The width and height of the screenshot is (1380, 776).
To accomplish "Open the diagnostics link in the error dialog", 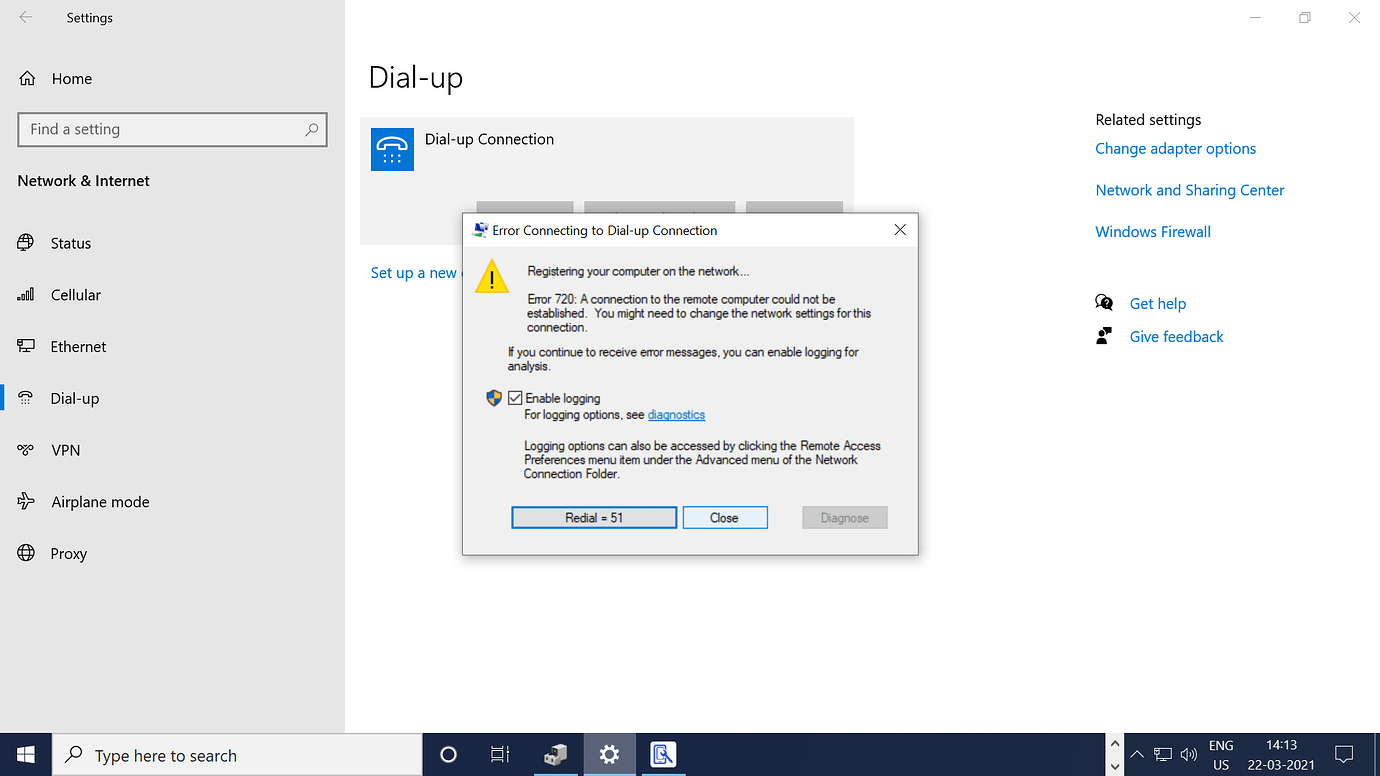I will click(676, 414).
